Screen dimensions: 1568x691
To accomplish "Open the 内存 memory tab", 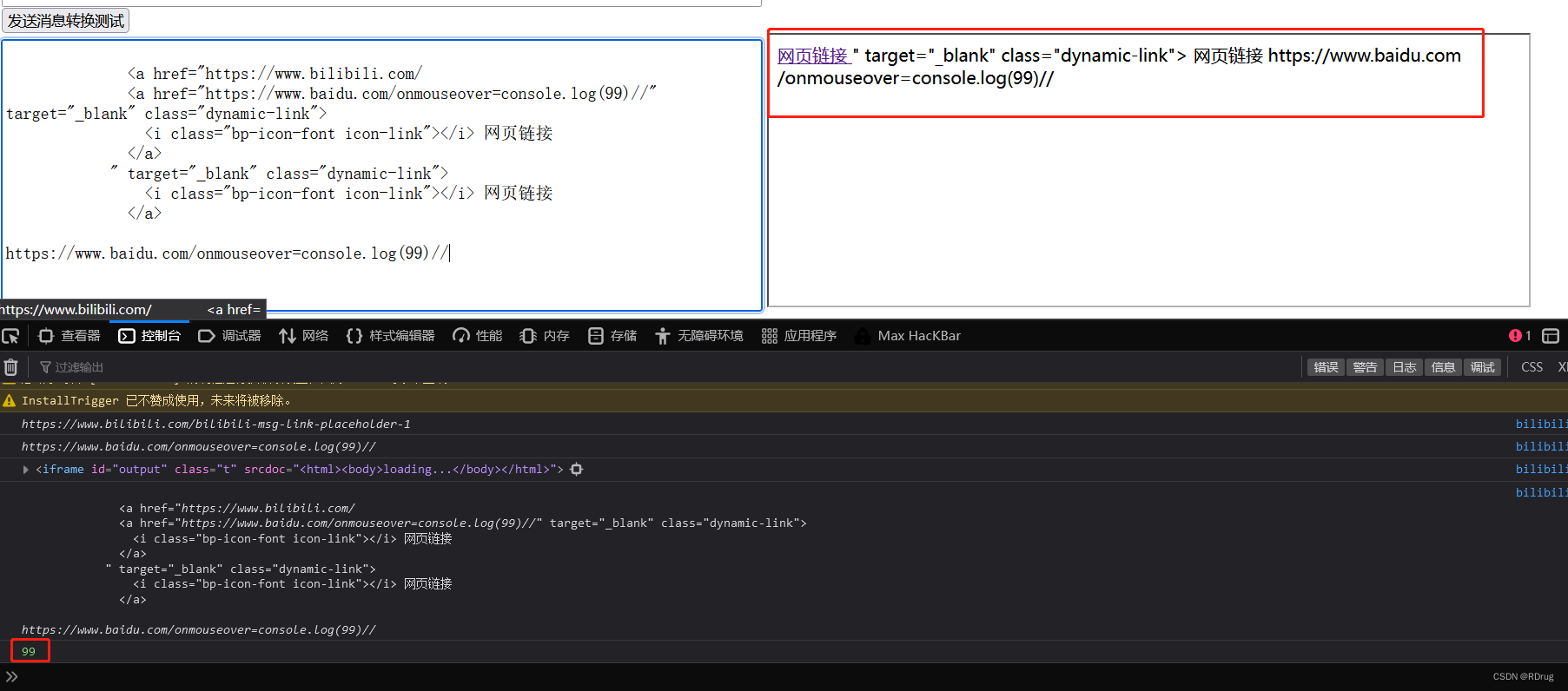I will point(545,336).
